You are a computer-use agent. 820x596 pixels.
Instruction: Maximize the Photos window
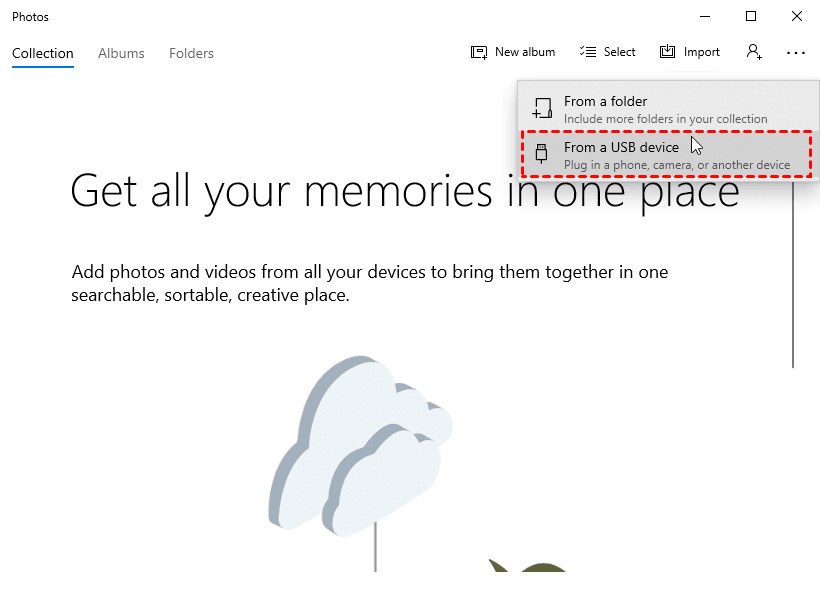click(x=751, y=17)
